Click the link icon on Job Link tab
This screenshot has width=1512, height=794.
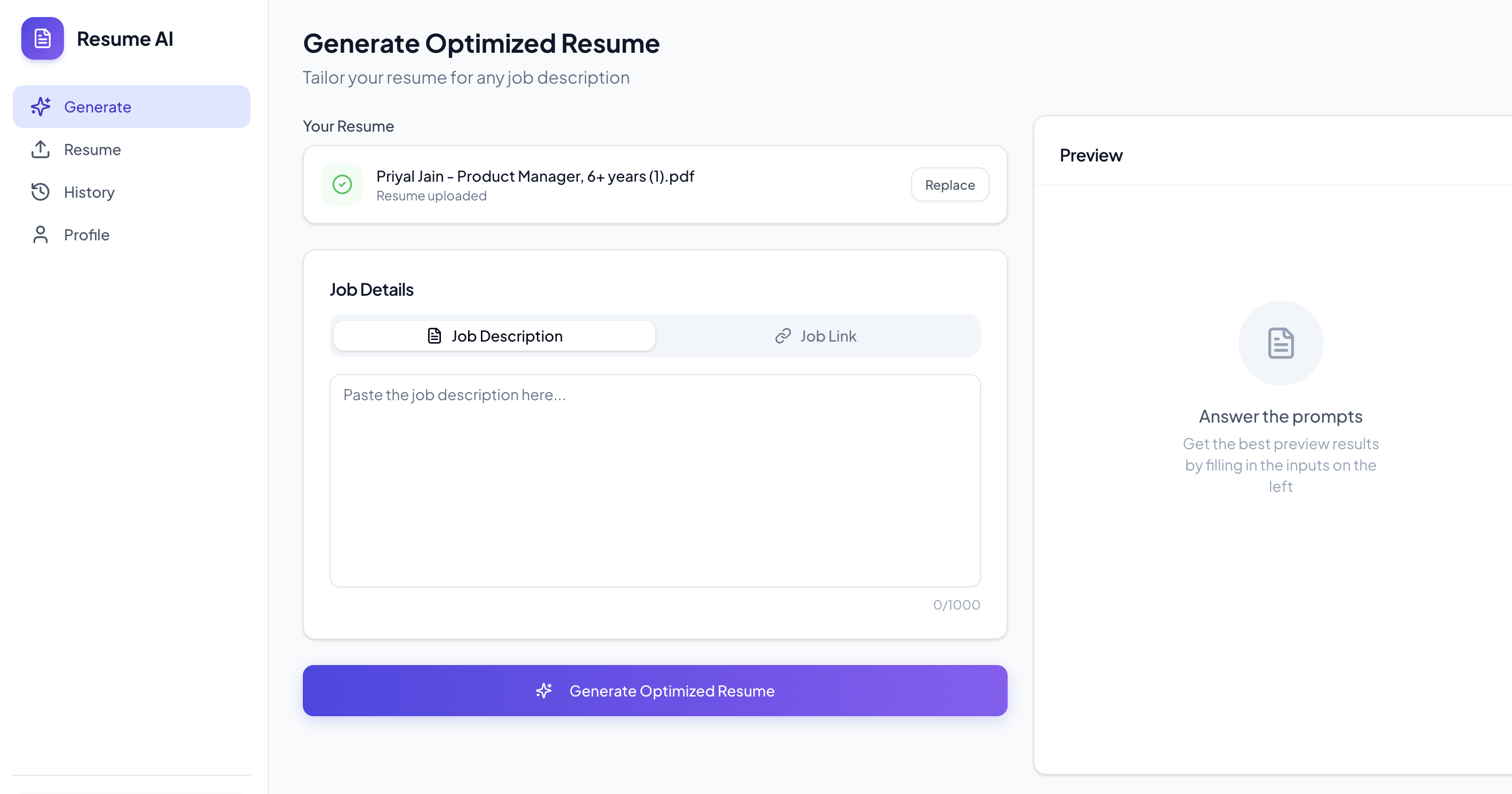point(781,336)
